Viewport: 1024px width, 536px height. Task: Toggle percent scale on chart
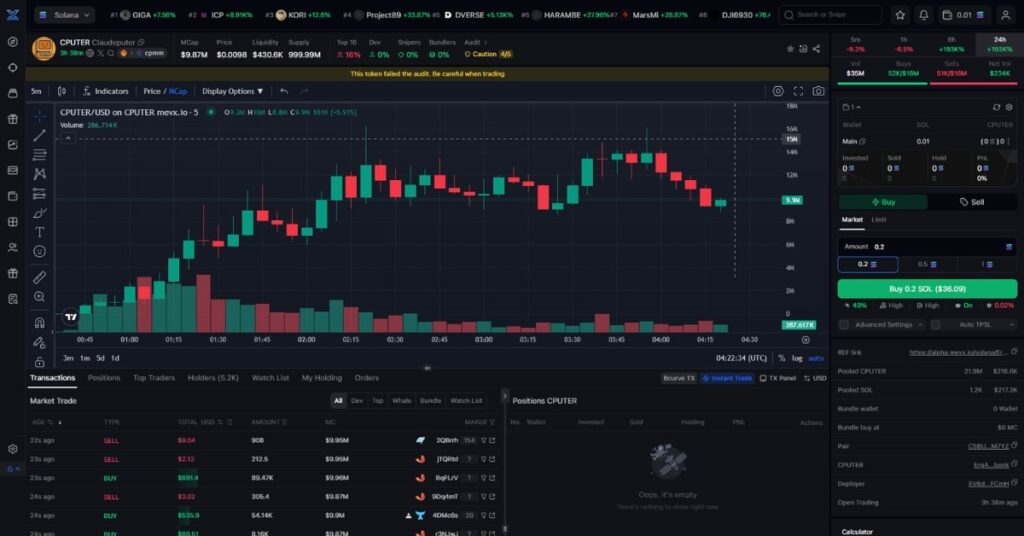(x=782, y=358)
